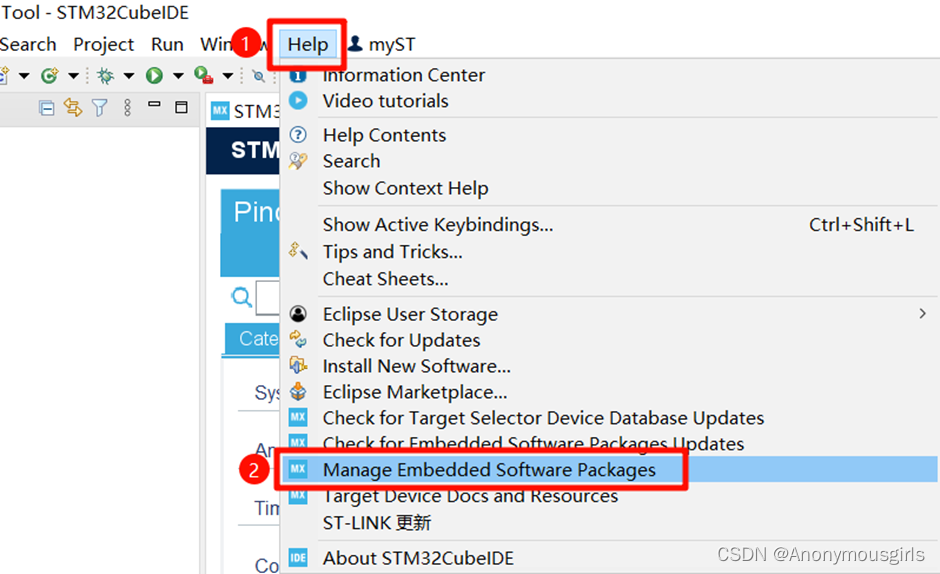Open the myST account menu
940x574 pixels.
click(382, 44)
